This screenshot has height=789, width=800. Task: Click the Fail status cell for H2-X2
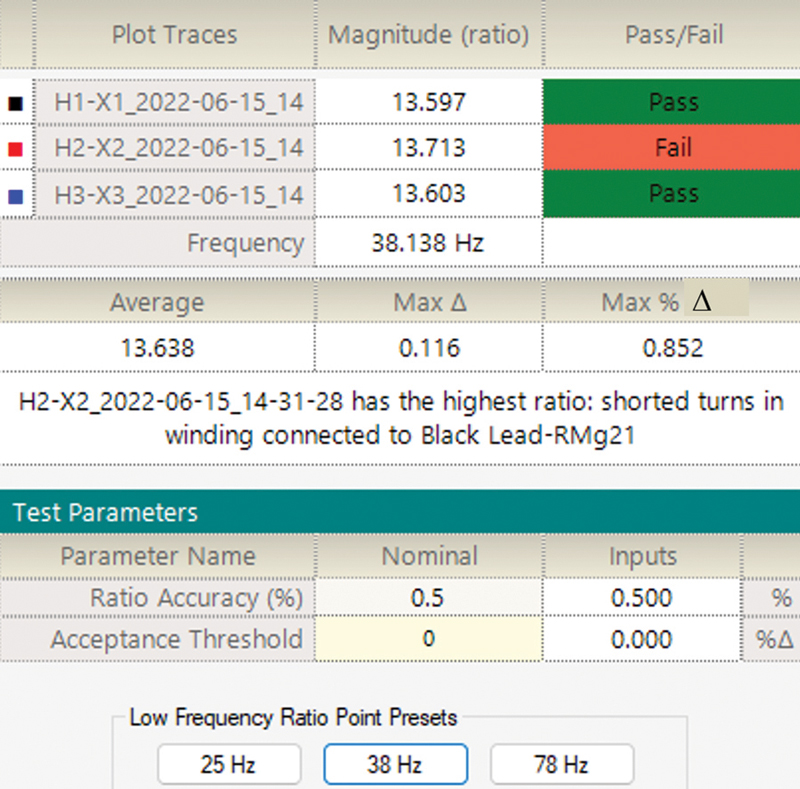point(672,147)
